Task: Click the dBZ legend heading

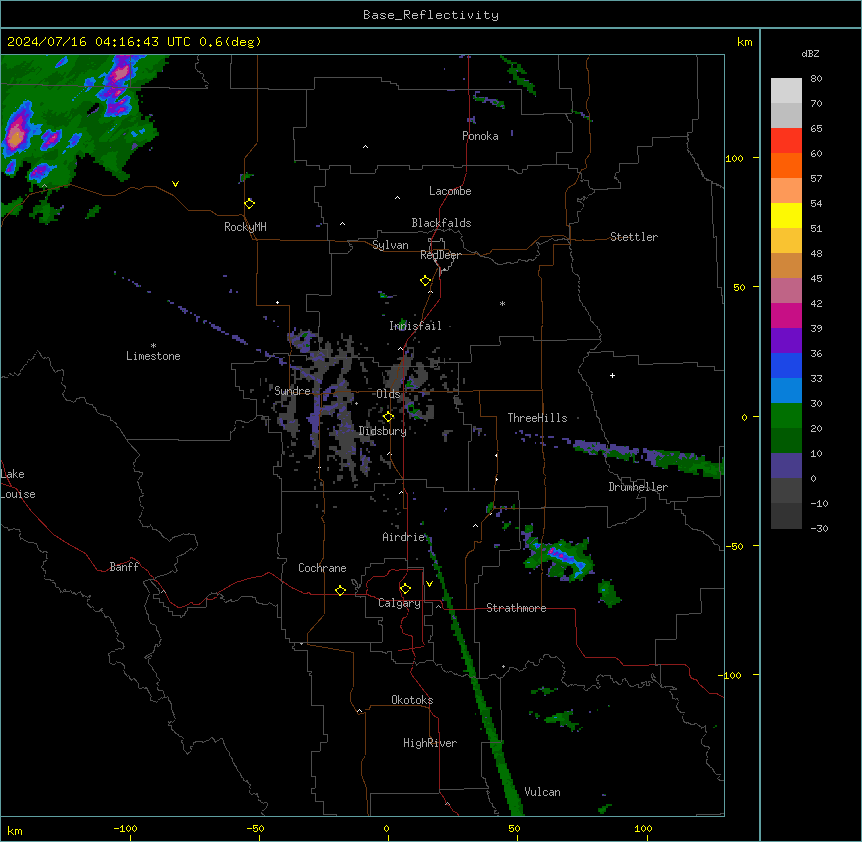Action: [x=810, y=53]
